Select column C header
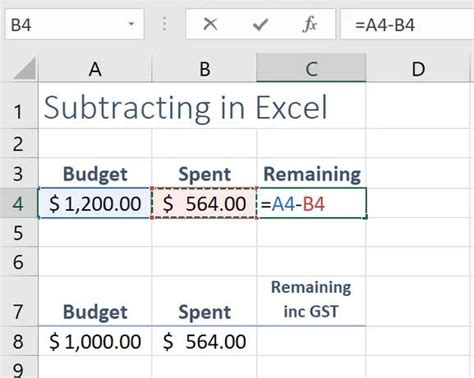The image size is (474, 378). [311, 68]
